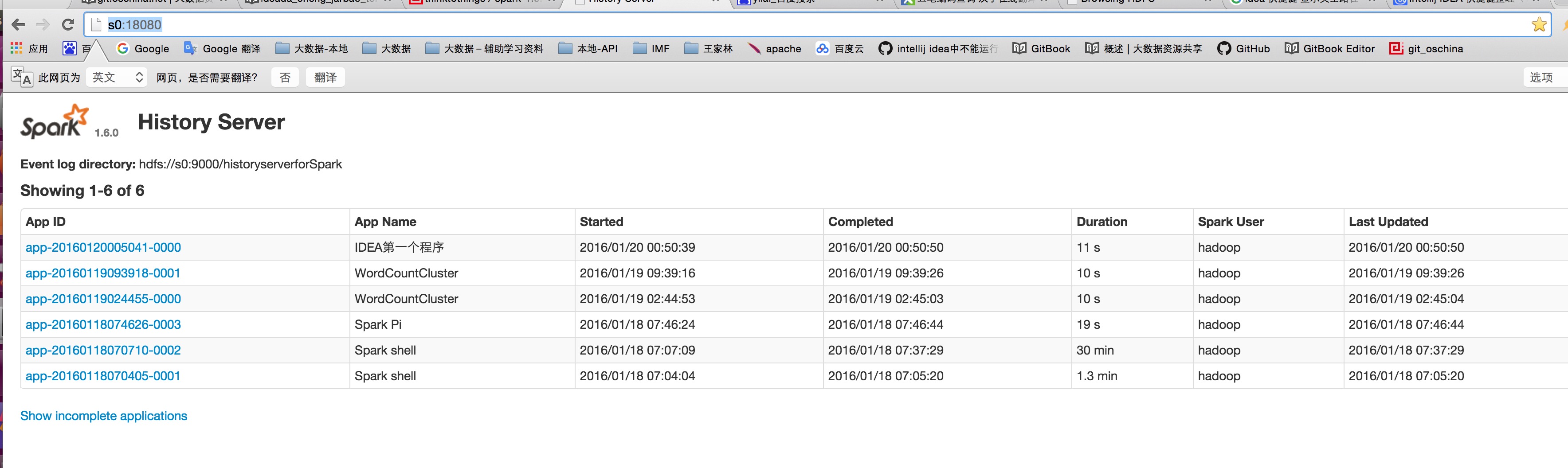Open the 应用 apps grid shortcut
1568x468 pixels.
coord(29,49)
